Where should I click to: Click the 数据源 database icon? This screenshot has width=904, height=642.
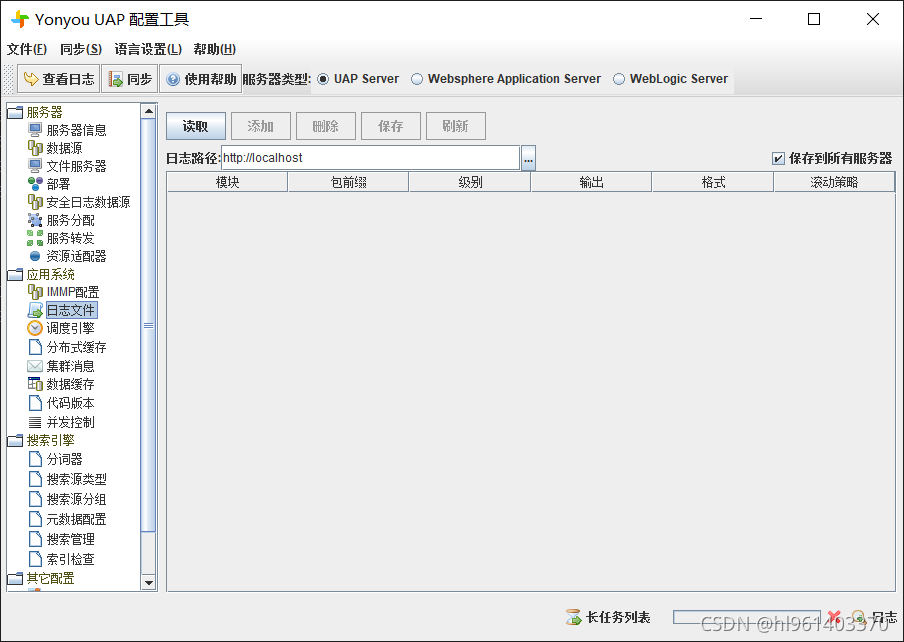pyautogui.click(x=35, y=148)
